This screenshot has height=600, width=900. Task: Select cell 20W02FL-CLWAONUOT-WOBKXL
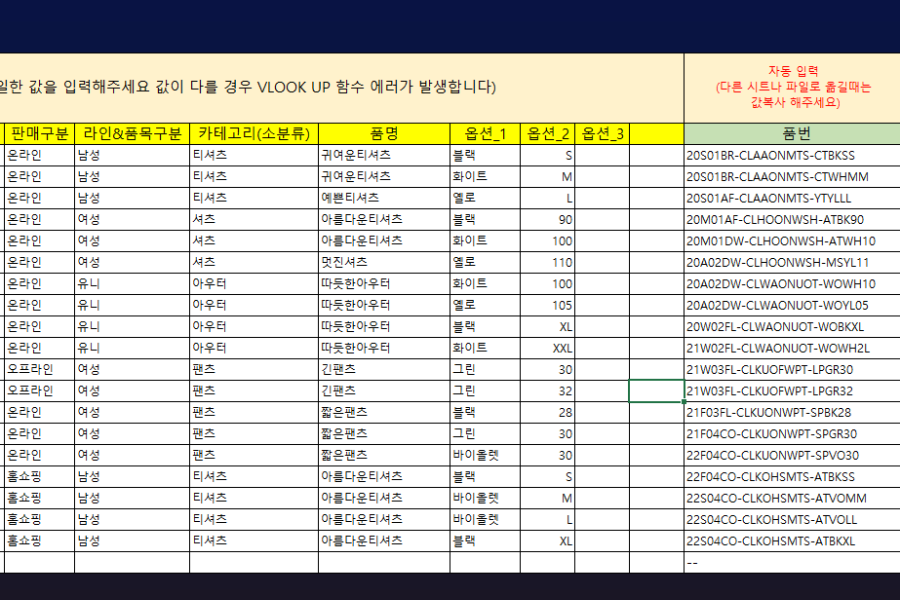(x=793, y=327)
